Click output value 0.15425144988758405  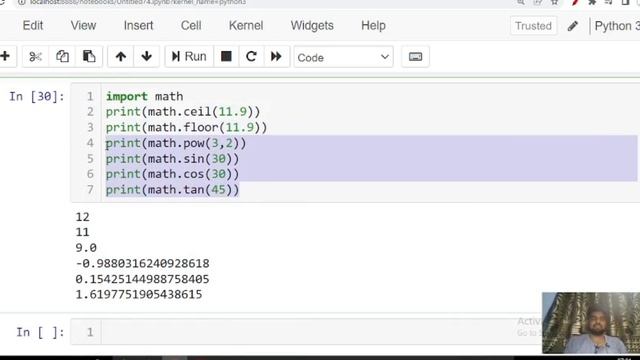142,279
